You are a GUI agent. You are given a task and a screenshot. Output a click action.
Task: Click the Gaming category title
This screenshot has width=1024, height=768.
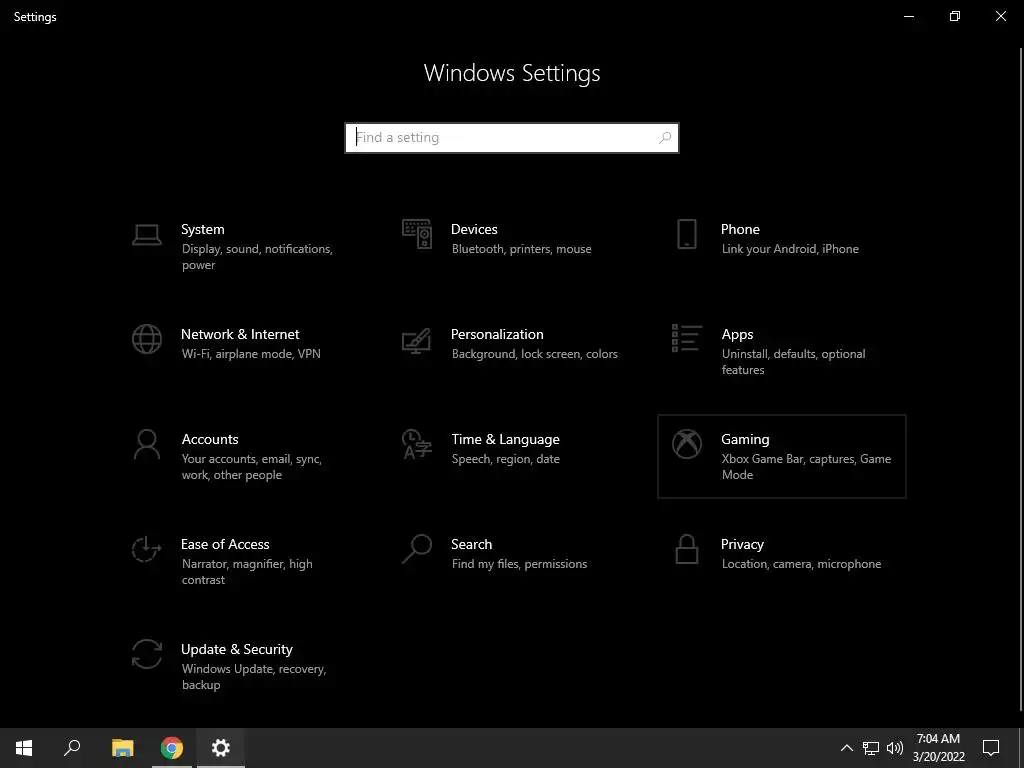pos(745,440)
